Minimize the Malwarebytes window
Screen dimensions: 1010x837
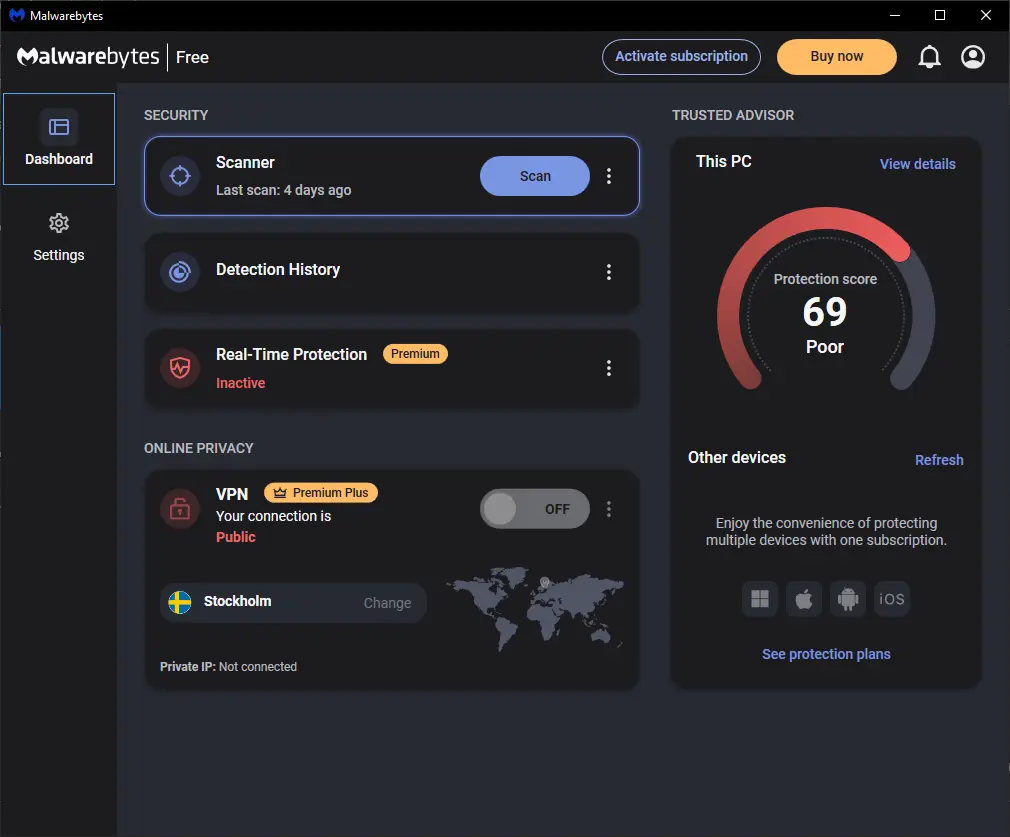(895, 15)
